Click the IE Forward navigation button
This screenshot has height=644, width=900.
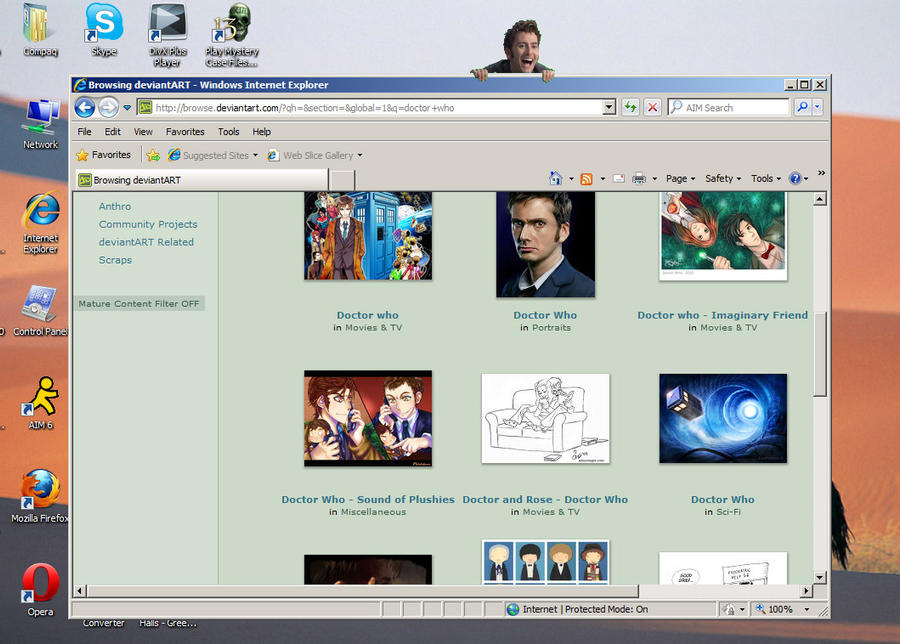coord(108,107)
